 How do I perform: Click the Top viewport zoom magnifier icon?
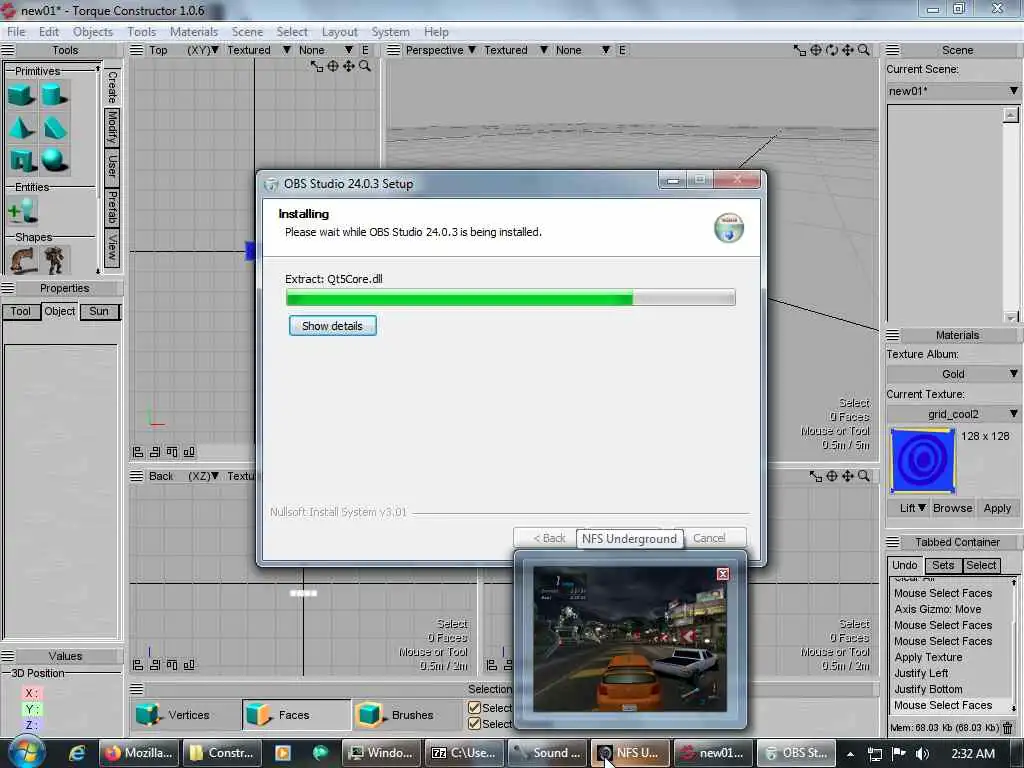pos(364,66)
